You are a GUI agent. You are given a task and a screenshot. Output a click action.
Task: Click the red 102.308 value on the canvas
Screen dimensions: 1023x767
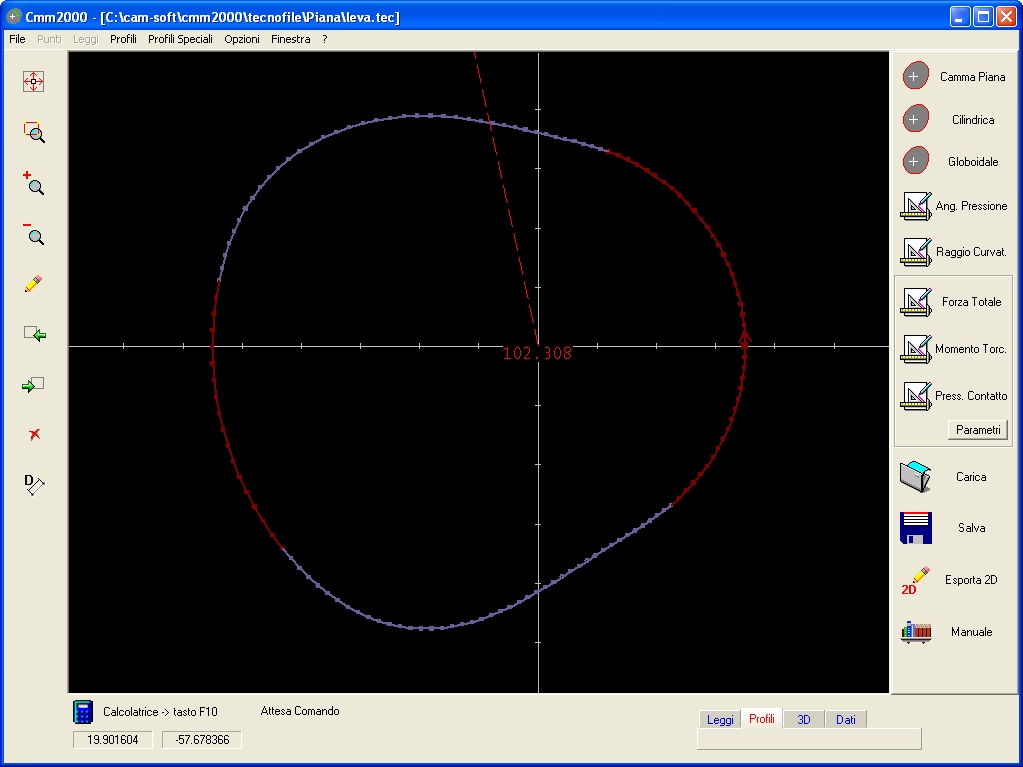click(x=538, y=353)
